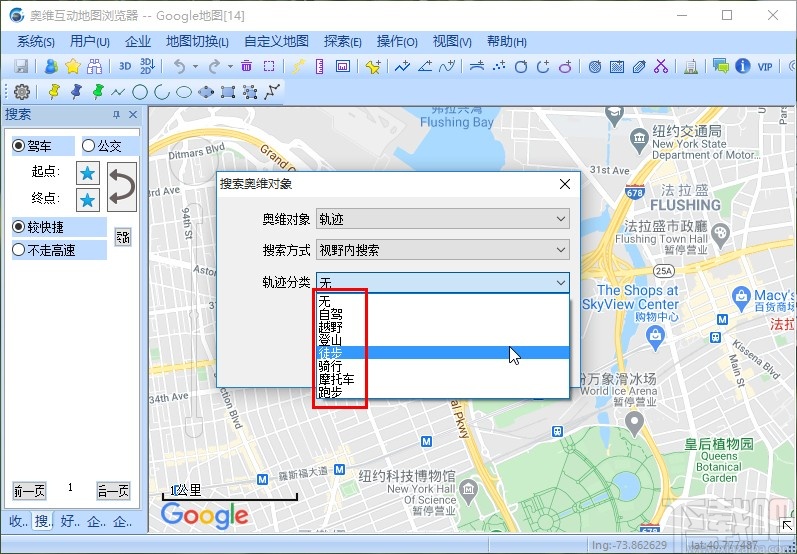Select the full circle drawing tool
The height and width of the screenshot is (554, 797).
click(x=140, y=92)
